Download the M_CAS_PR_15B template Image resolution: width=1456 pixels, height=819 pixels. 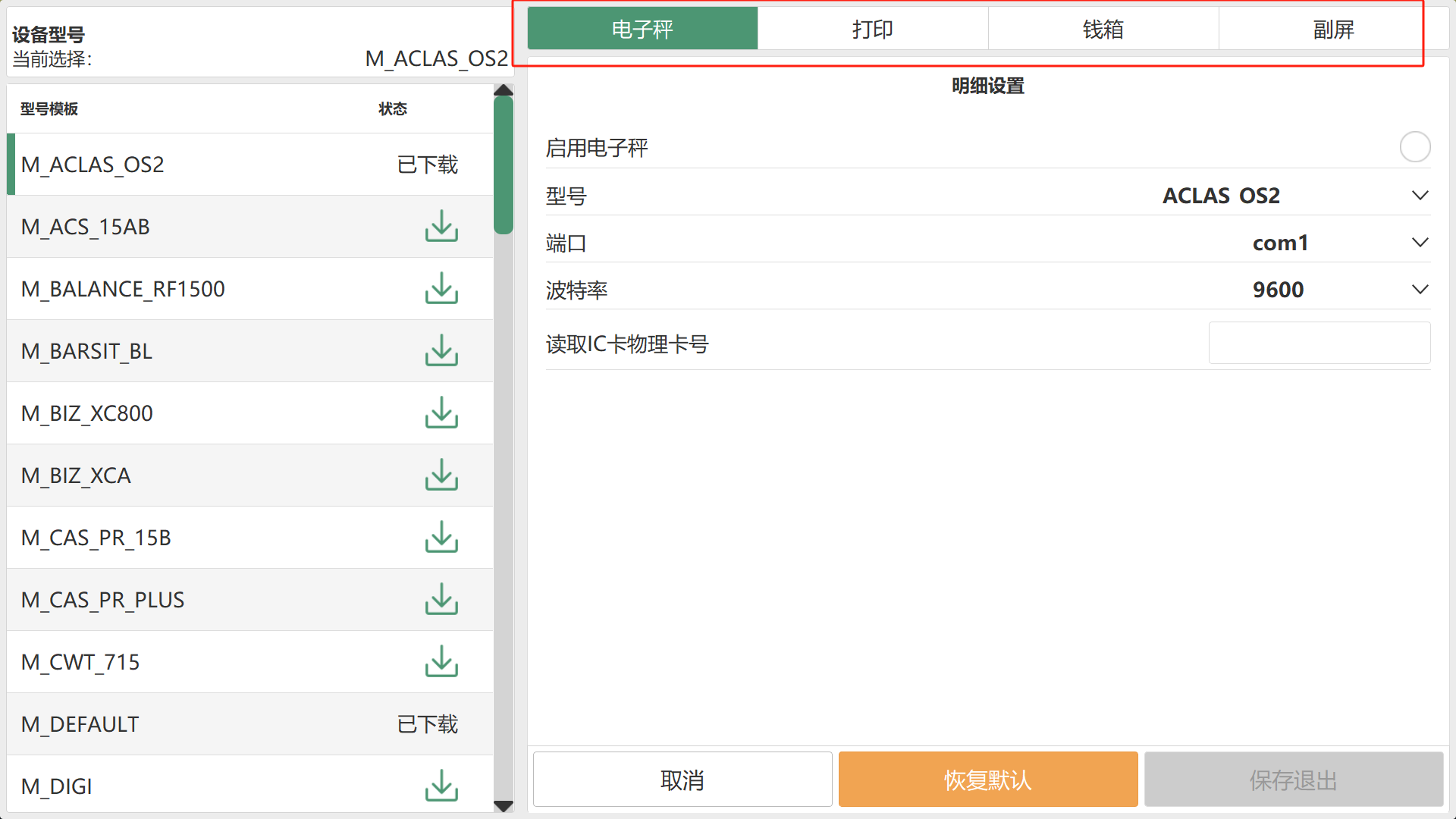(x=441, y=538)
